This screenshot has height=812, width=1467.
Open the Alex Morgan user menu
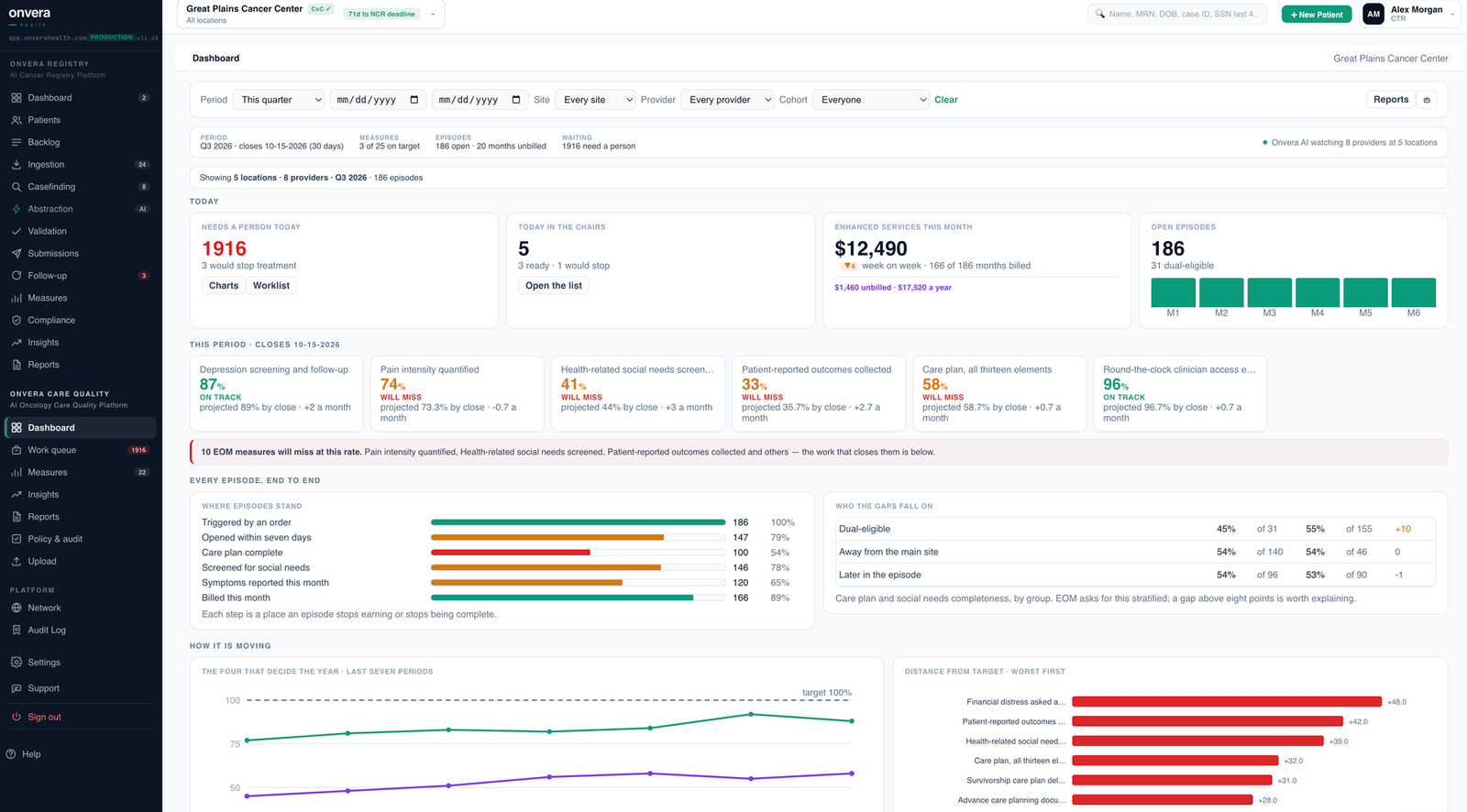click(1410, 14)
